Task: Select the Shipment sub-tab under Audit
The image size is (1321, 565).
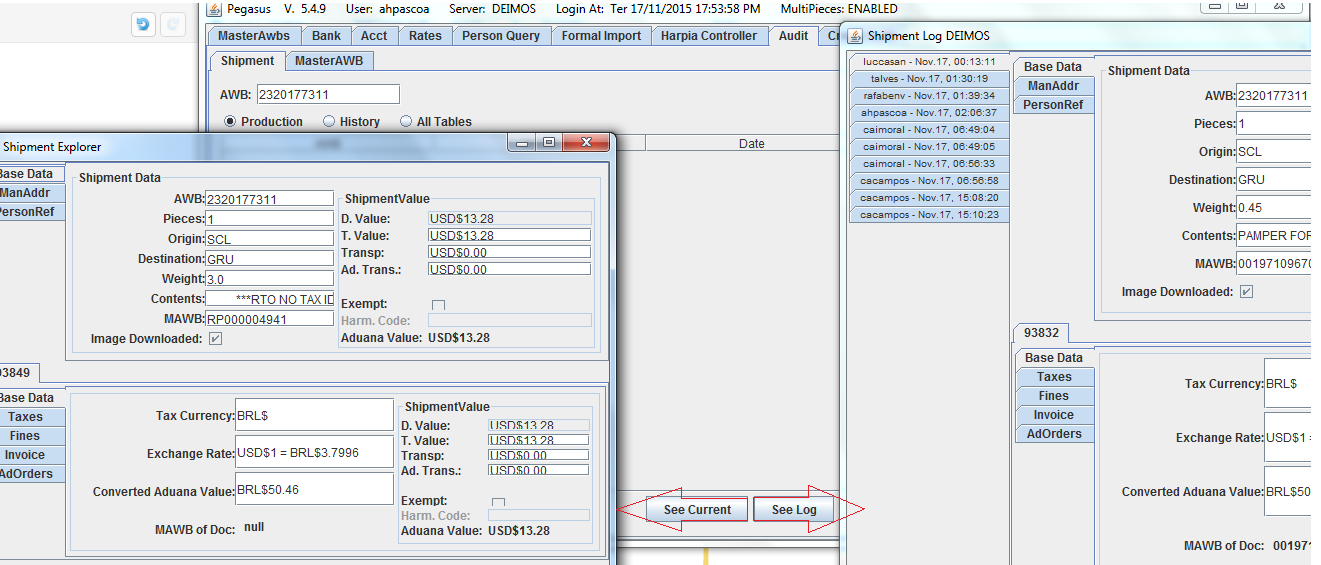Action: [x=247, y=61]
